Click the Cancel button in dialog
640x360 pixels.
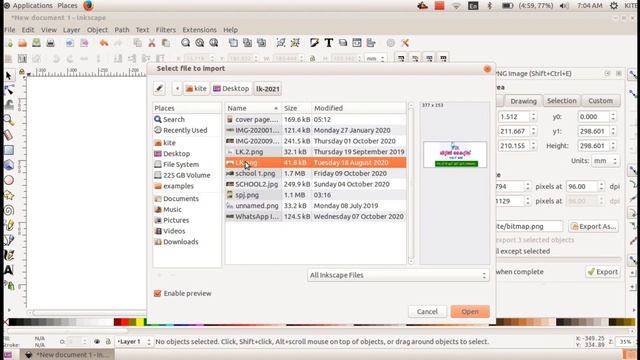pyautogui.click(x=427, y=311)
